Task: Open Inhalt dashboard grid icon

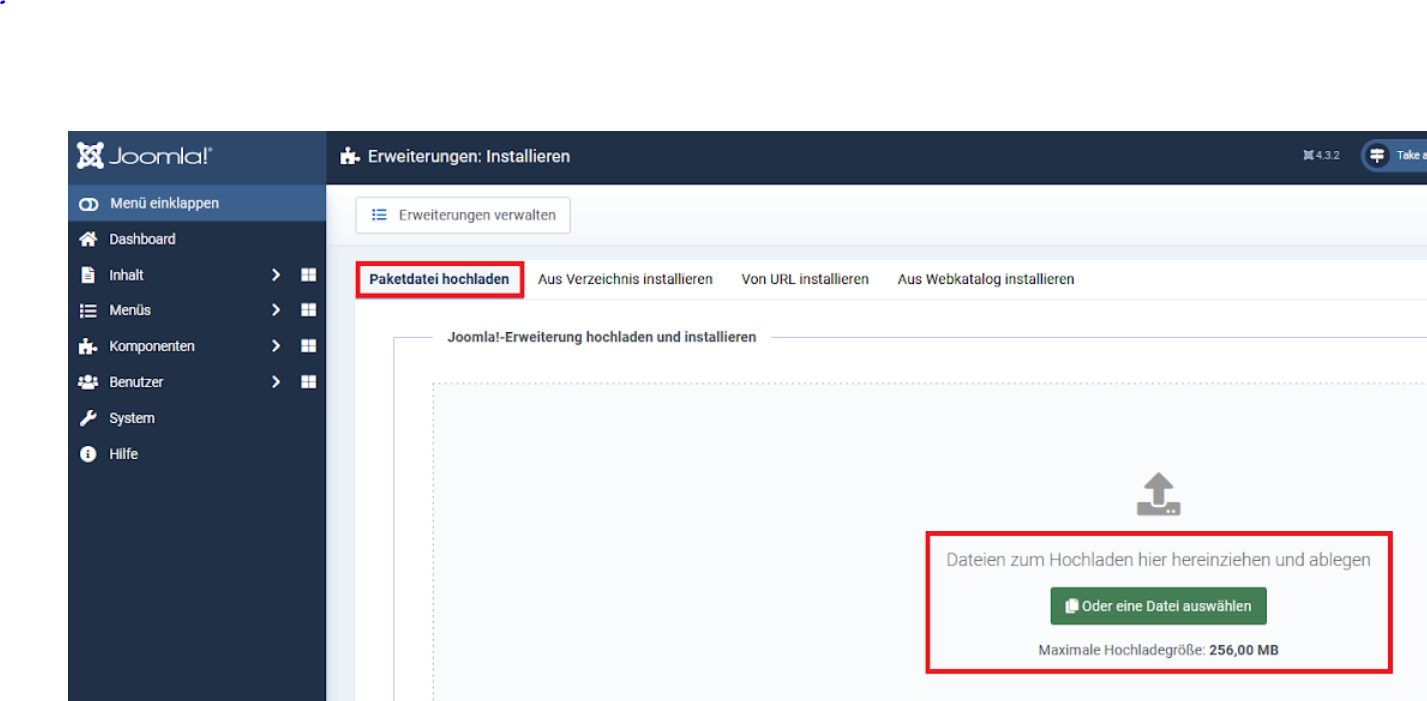Action: pyautogui.click(x=308, y=275)
